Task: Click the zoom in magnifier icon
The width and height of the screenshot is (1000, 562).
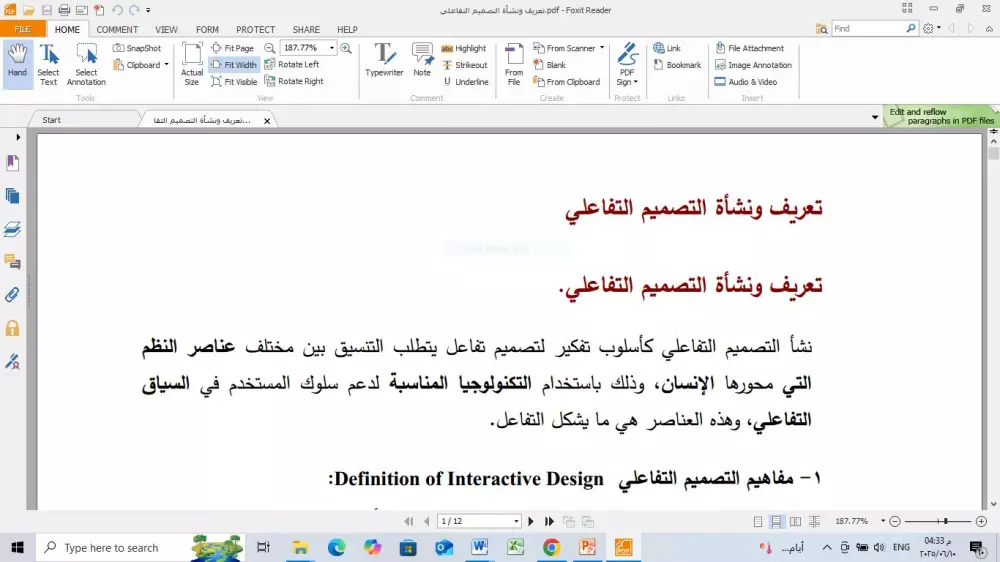Action: (x=346, y=48)
